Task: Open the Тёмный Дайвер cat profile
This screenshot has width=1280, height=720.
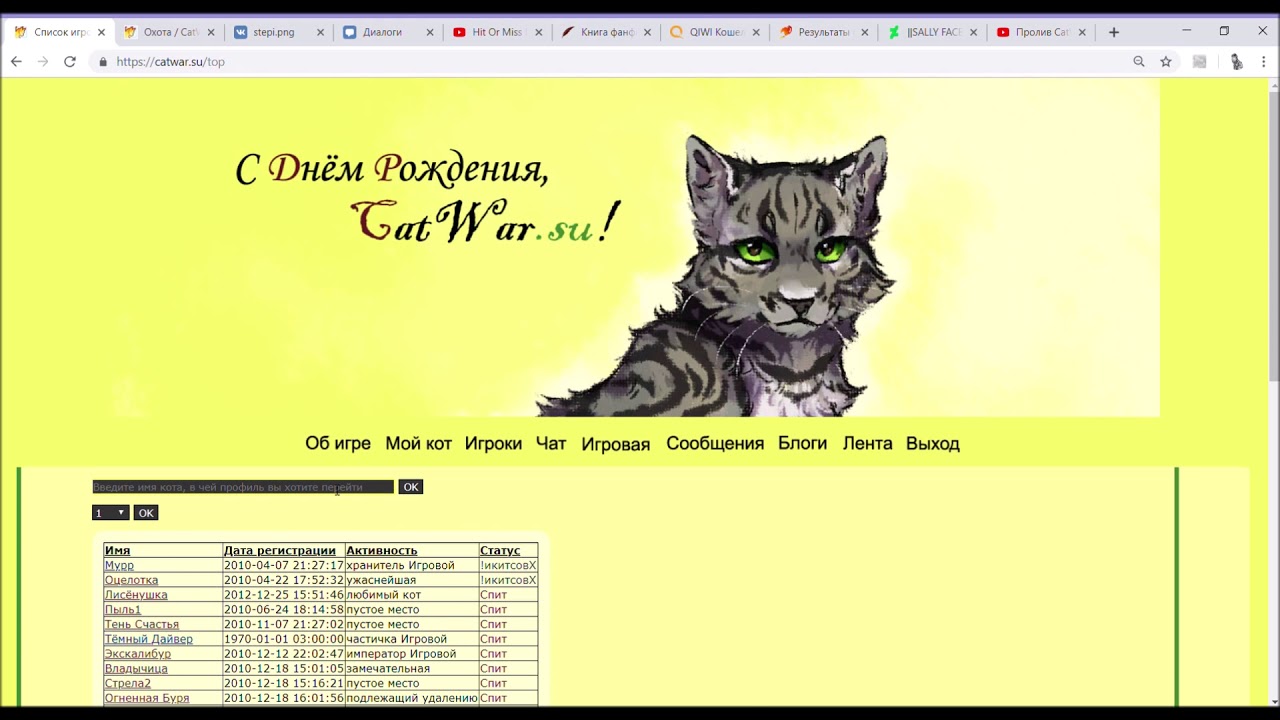Action: (149, 639)
